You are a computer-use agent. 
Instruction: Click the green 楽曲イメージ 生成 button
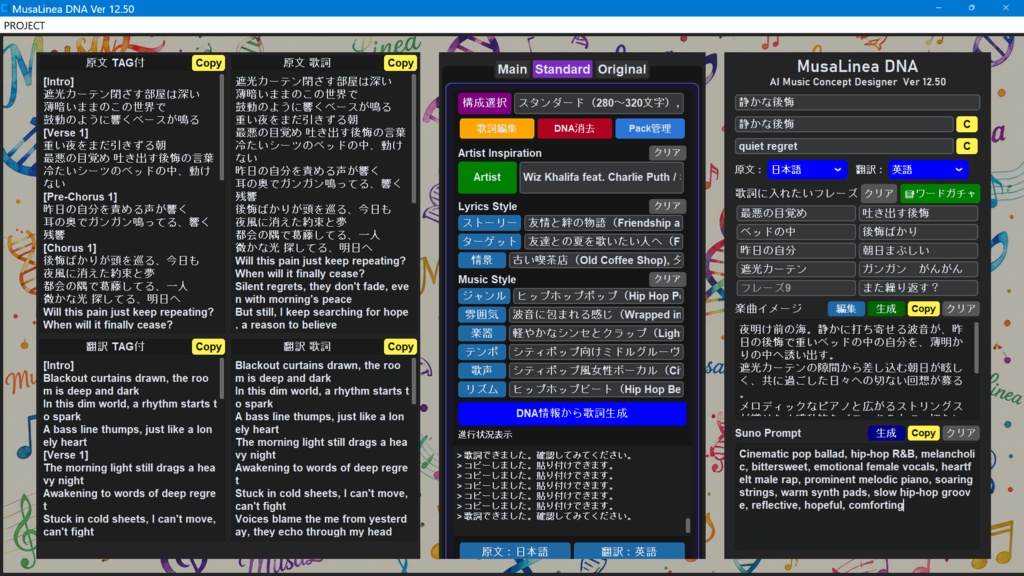point(886,309)
